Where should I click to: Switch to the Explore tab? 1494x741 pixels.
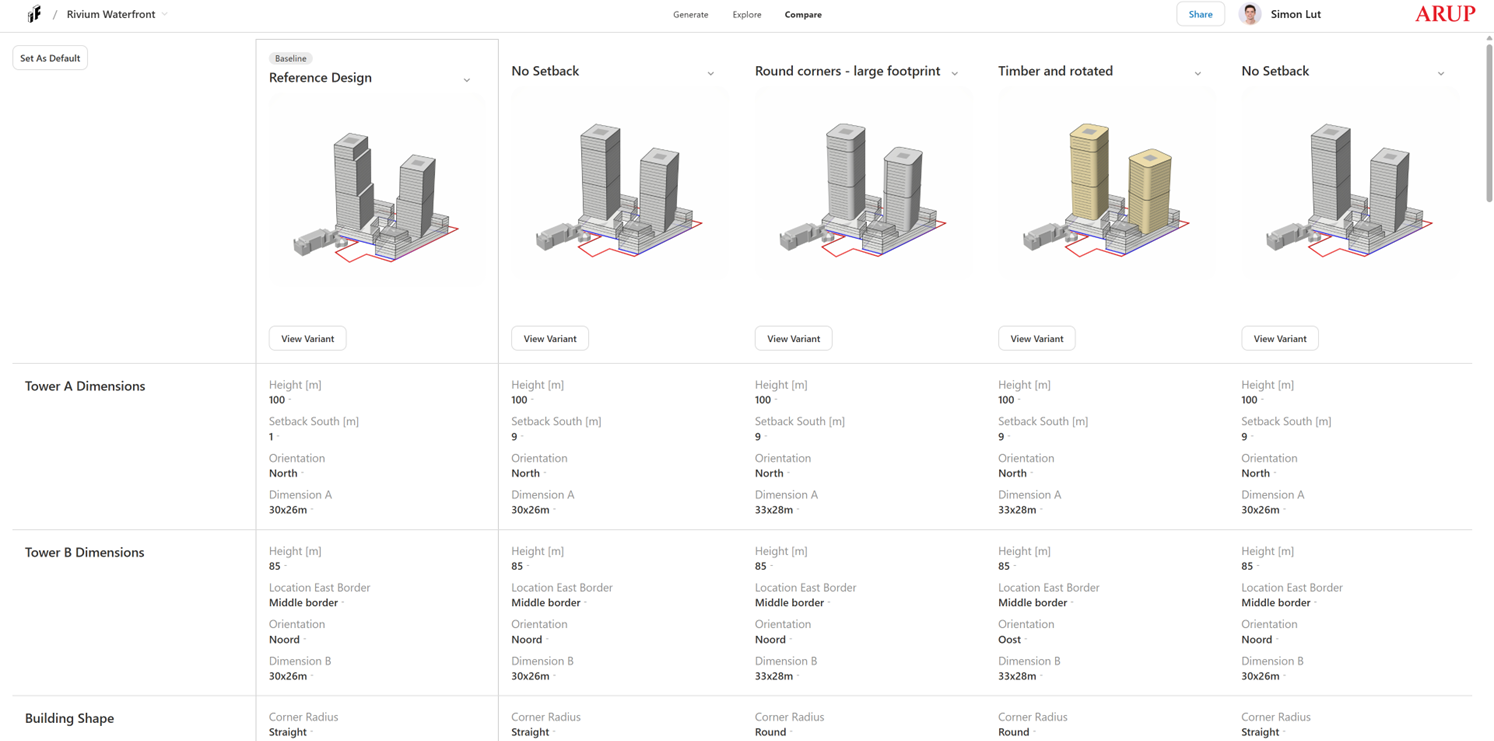pos(746,15)
